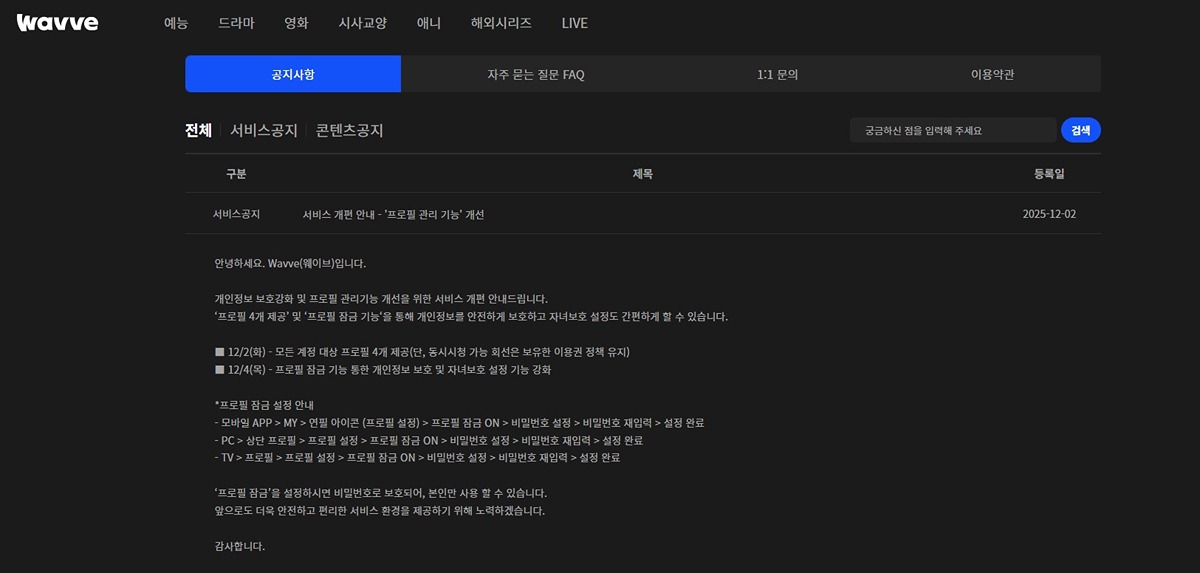Open the 시사교양 category
This screenshot has width=1200, height=573.
tap(363, 22)
